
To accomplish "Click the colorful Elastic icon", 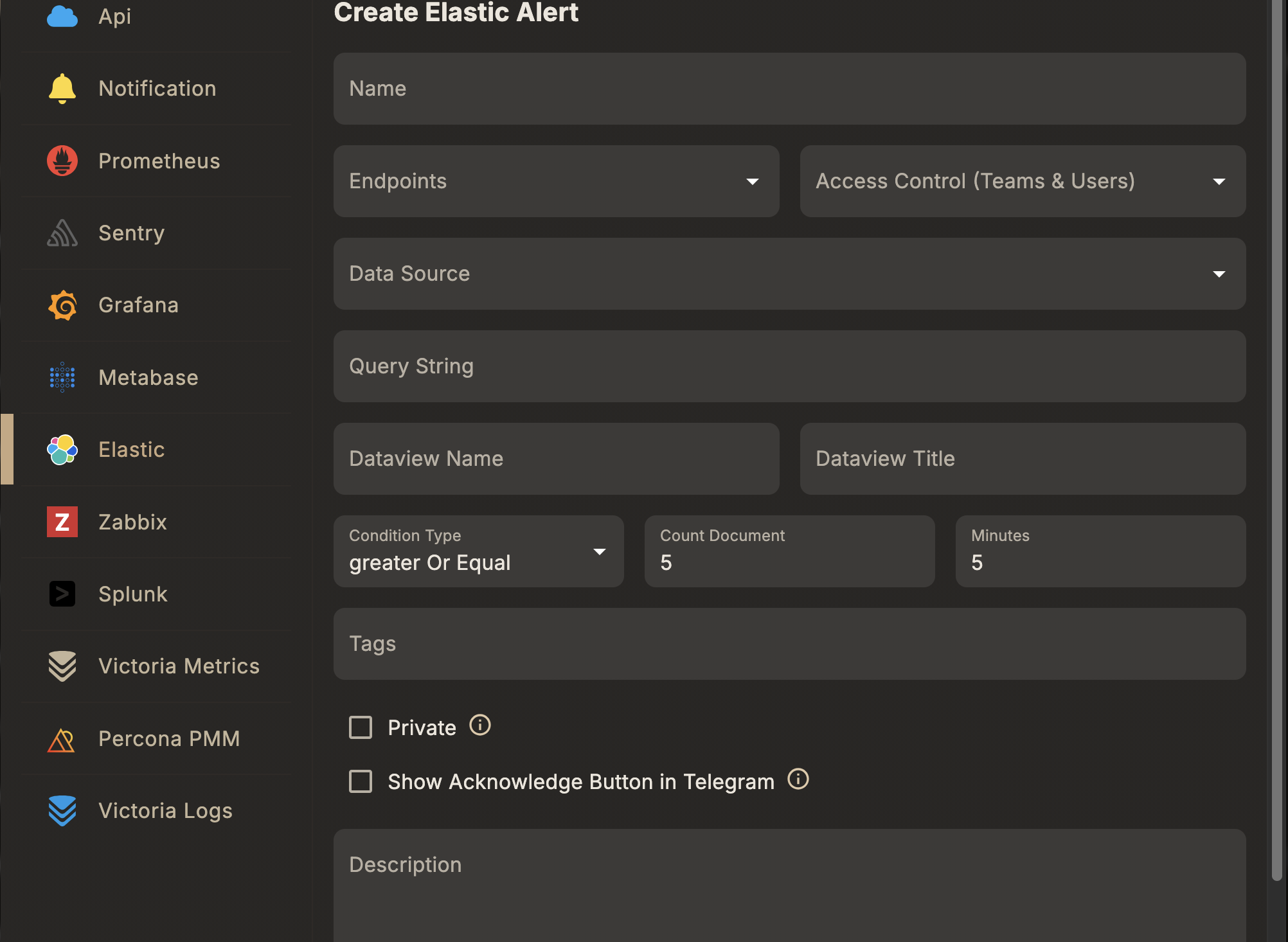I will pos(62,449).
